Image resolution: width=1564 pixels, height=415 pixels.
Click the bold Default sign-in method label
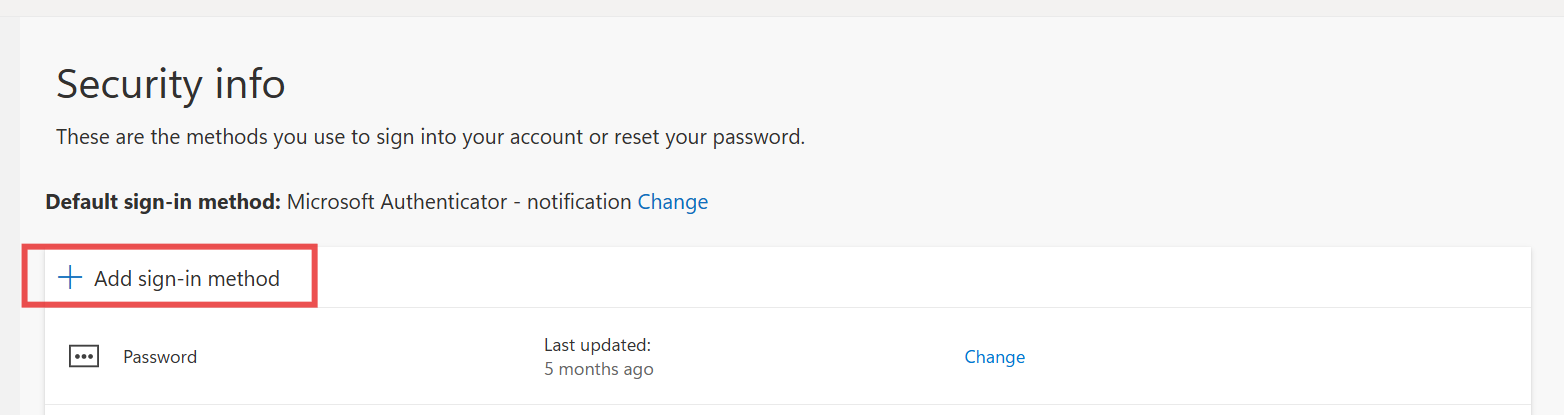[x=163, y=202]
